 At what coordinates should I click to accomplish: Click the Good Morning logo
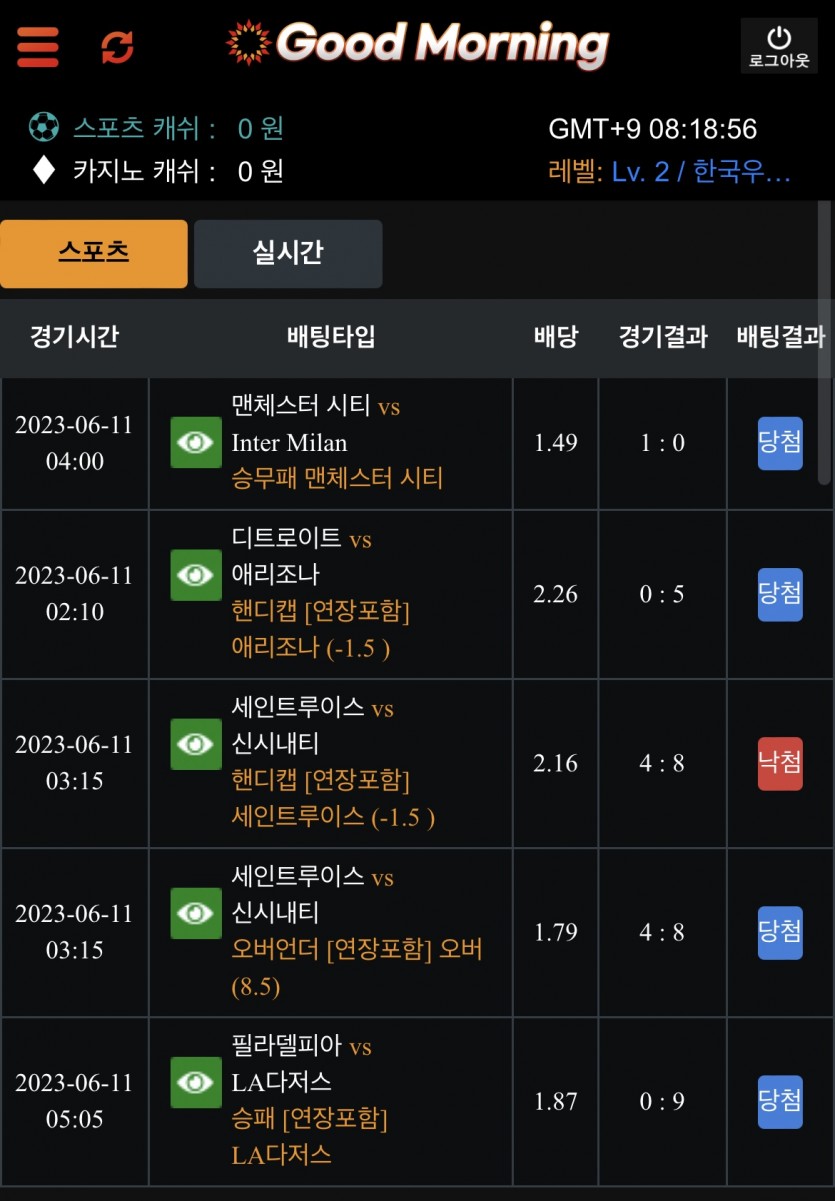(418, 44)
